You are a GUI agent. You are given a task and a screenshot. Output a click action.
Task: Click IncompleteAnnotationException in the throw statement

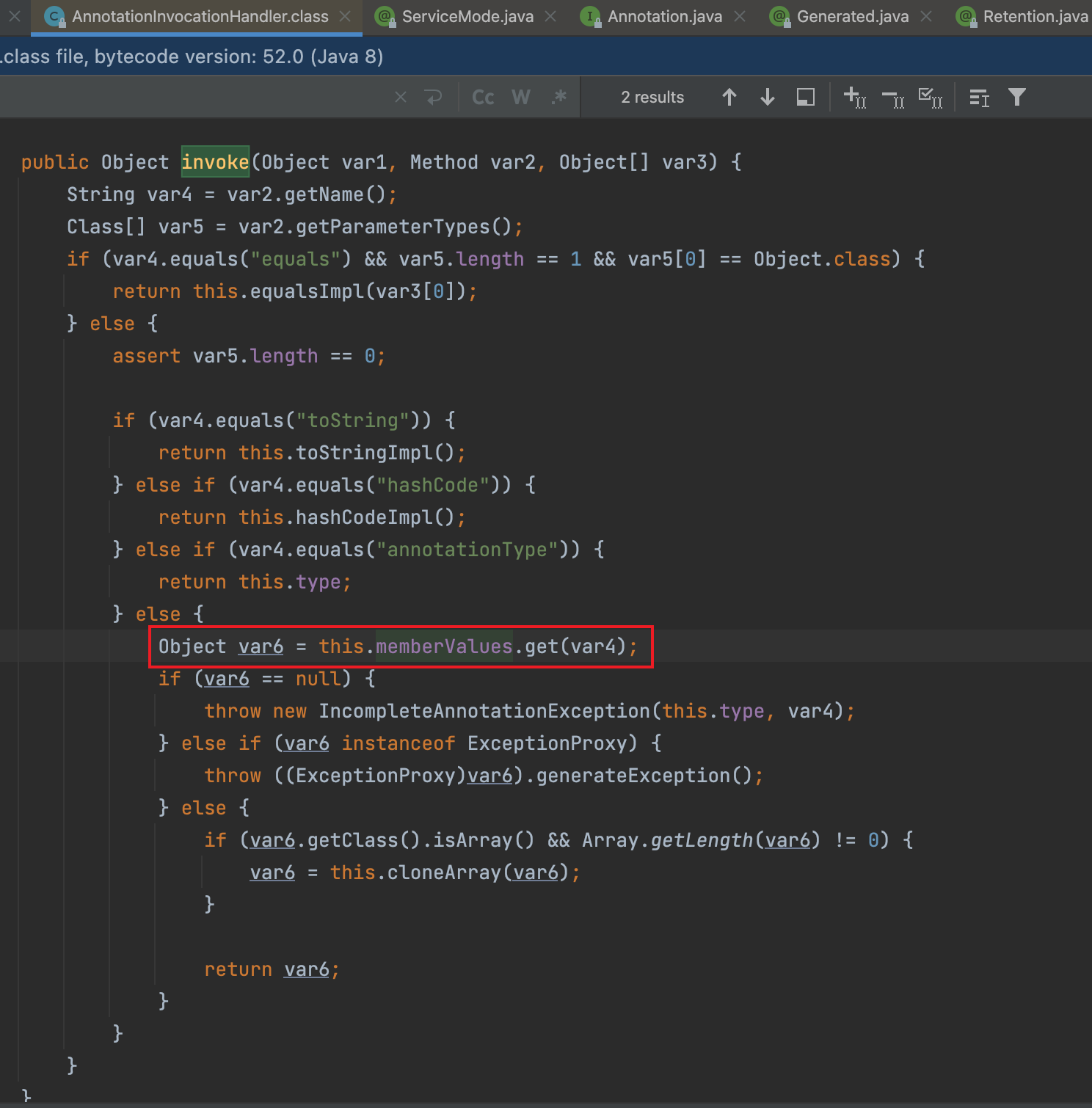click(484, 710)
